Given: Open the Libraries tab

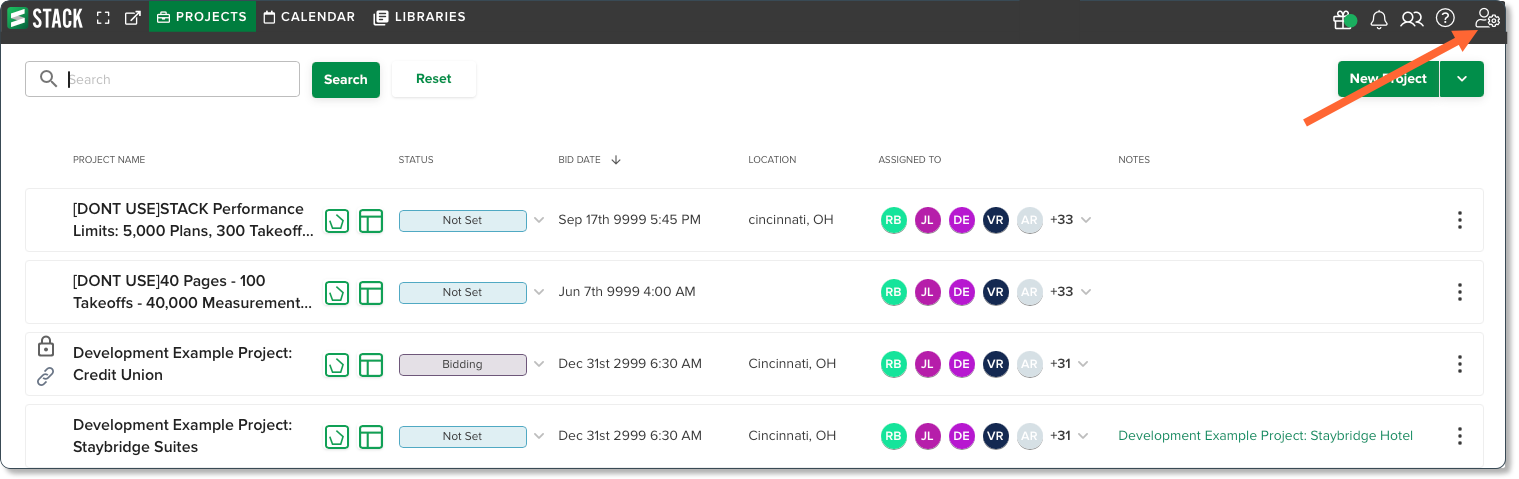Looking at the screenshot, I should click(x=419, y=17).
